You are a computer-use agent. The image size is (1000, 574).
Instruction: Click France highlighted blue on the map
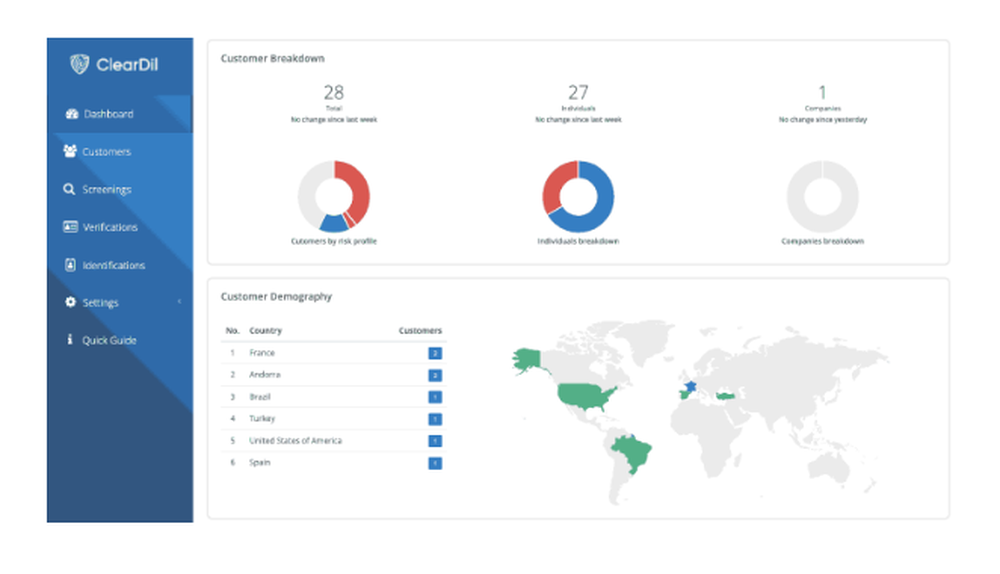click(x=690, y=386)
